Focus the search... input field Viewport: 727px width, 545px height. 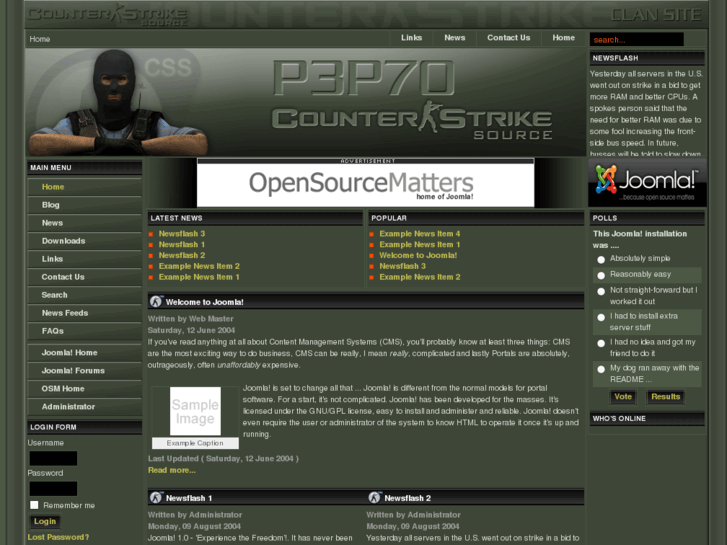coord(637,39)
